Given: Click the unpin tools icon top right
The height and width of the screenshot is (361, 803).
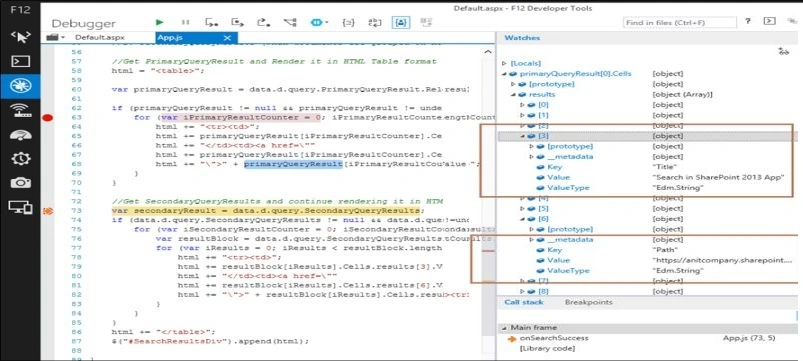Looking at the screenshot, I should [792, 22].
